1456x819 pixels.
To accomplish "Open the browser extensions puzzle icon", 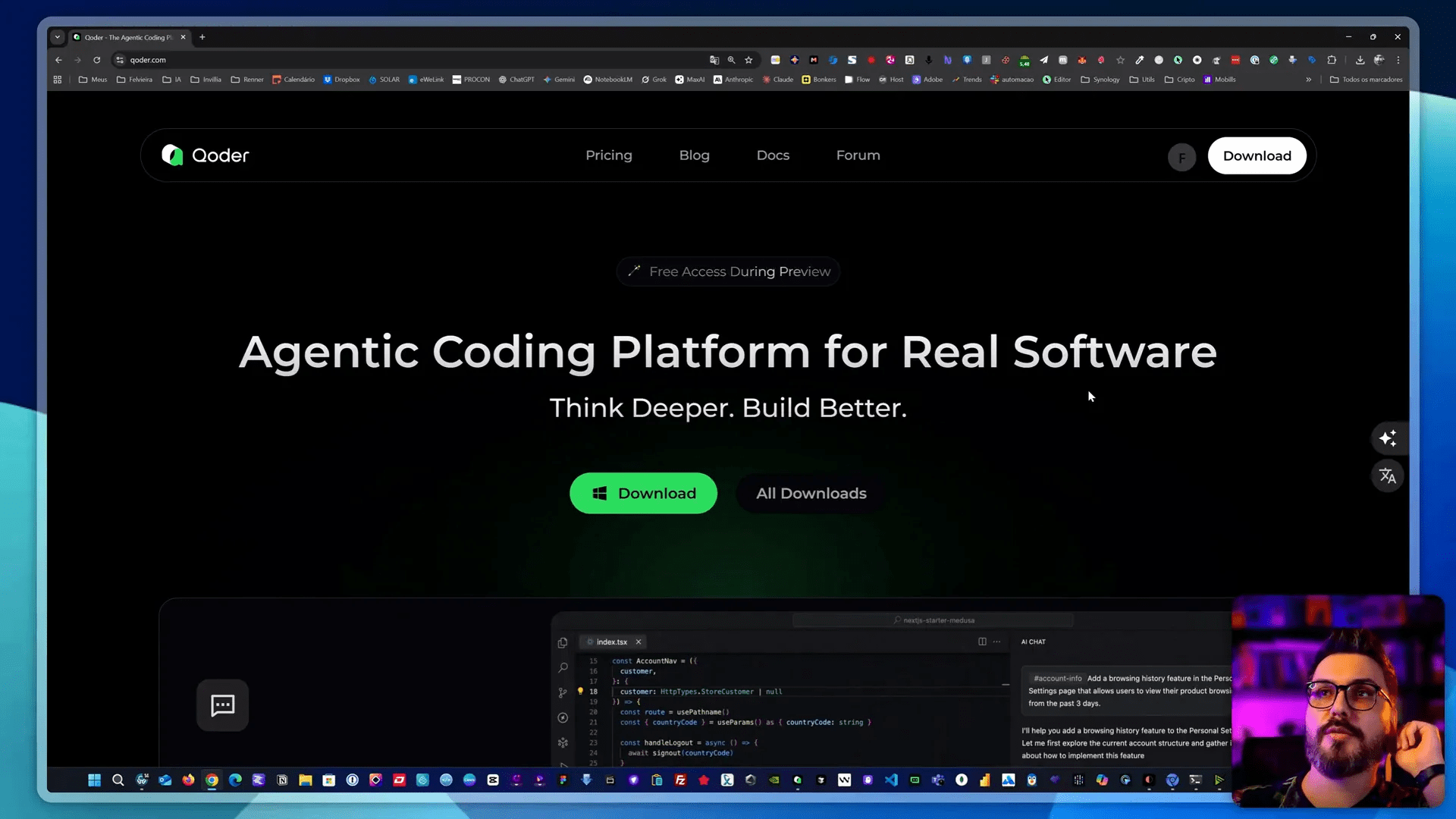I will [1332, 60].
